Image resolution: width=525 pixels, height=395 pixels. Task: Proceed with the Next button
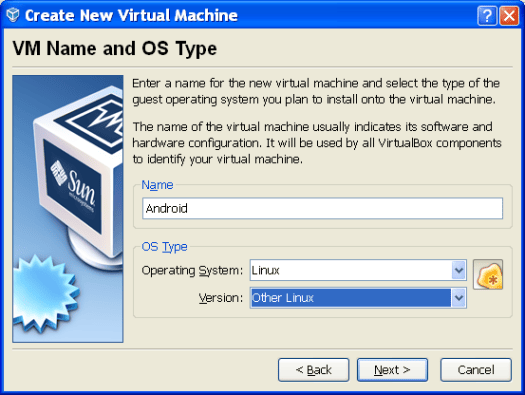392,370
